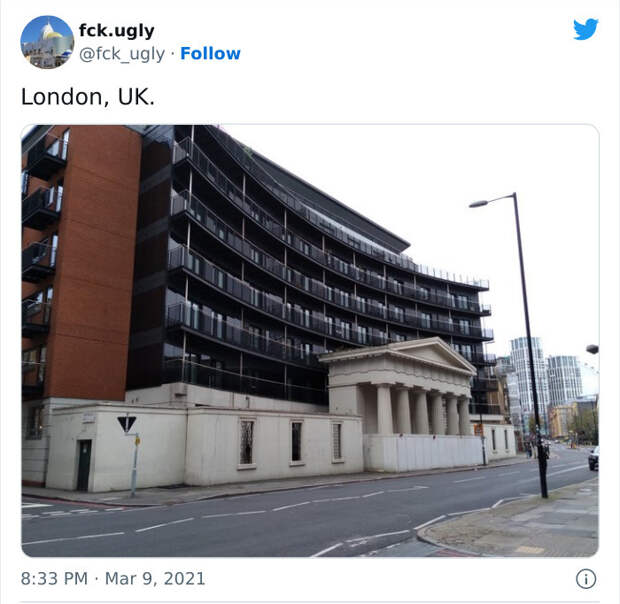Click the blue Twitter bird logo
Viewport: 620px width, 604px height.
[x=586, y=29]
